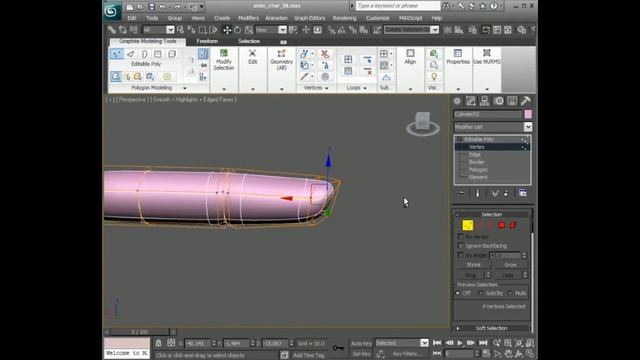This screenshot has height=360, width=640.
Task: Open the Hierarchy command panel tab
Action: (x=484, y=101)
